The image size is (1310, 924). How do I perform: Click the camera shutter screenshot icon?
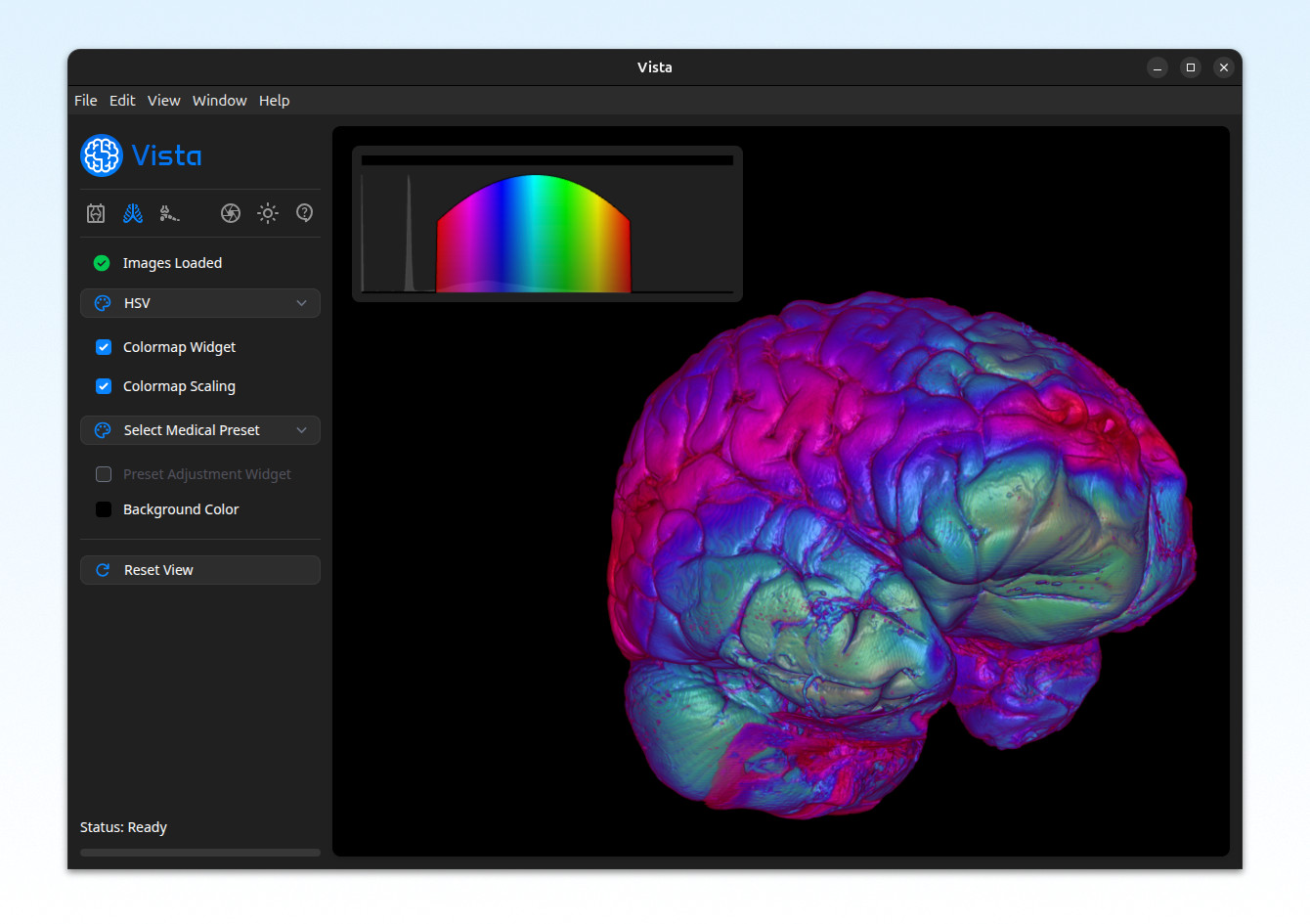[231, 213]
